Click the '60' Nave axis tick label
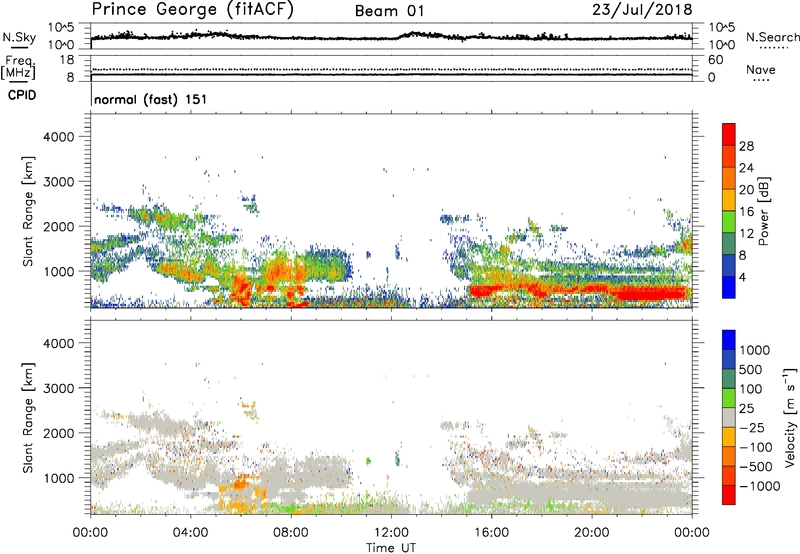 715,60
